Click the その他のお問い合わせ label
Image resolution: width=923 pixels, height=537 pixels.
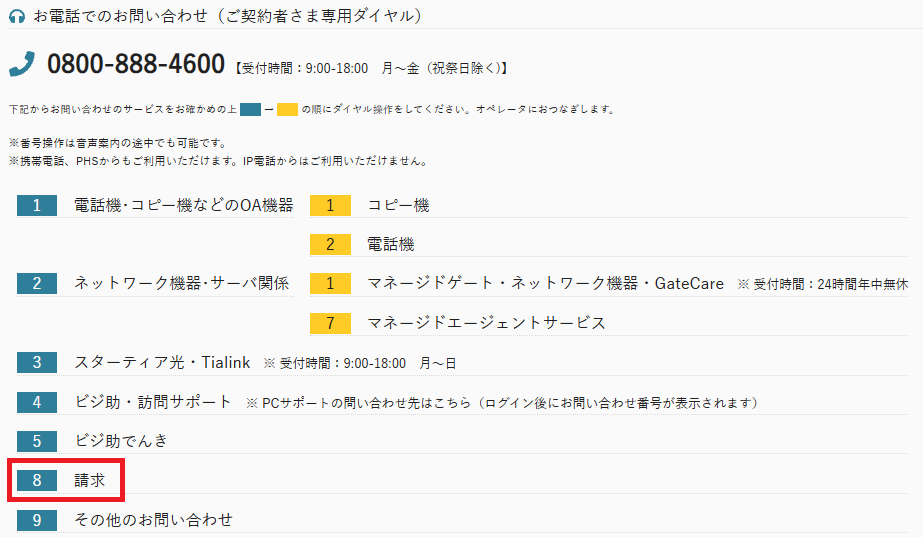point(153,520)
